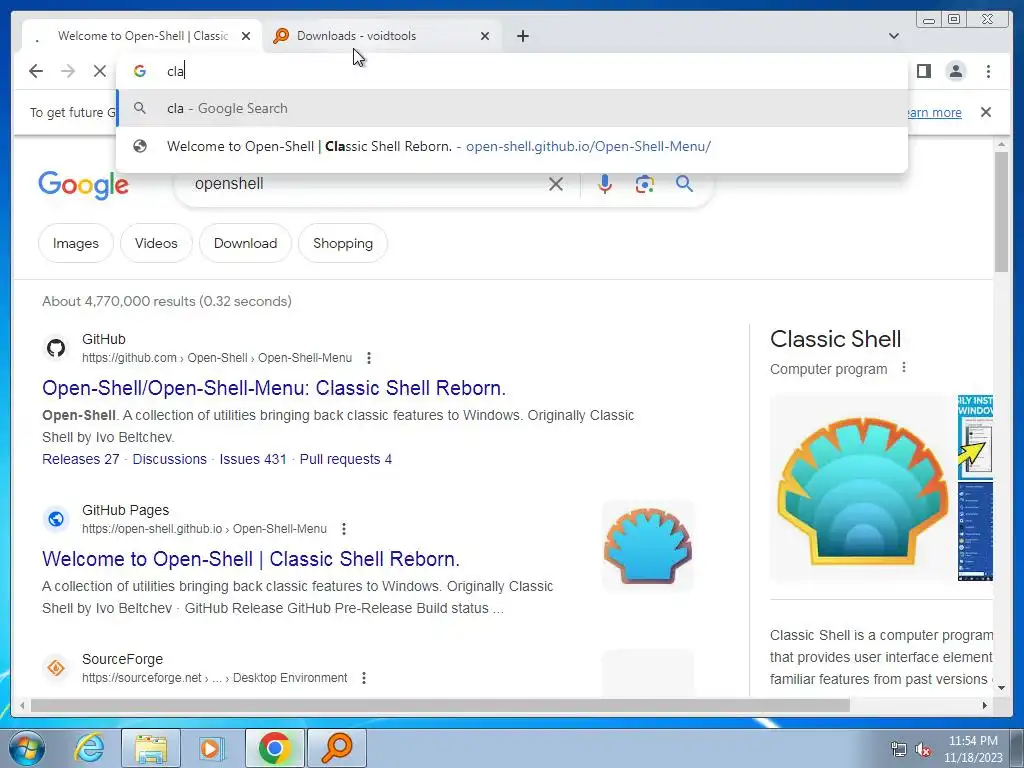The image size is (1024, 768).
Task: Click the SourceForge favicon
Action: 56,668
